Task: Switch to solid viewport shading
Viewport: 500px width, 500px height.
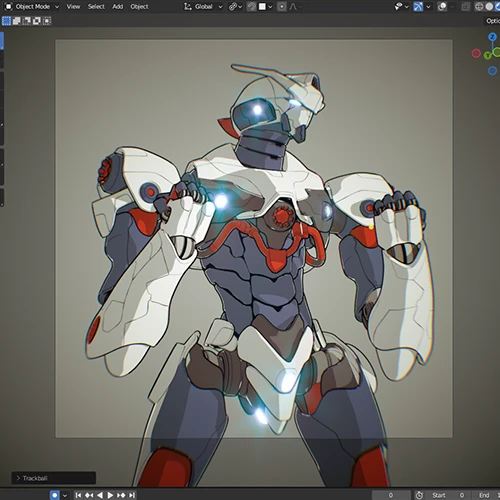Action: click(x=489, y=6)
